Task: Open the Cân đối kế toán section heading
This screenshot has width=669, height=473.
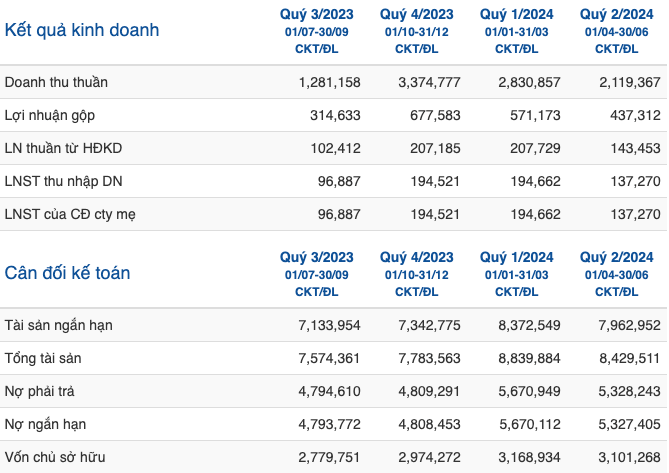Action: [x=67, y=273]
